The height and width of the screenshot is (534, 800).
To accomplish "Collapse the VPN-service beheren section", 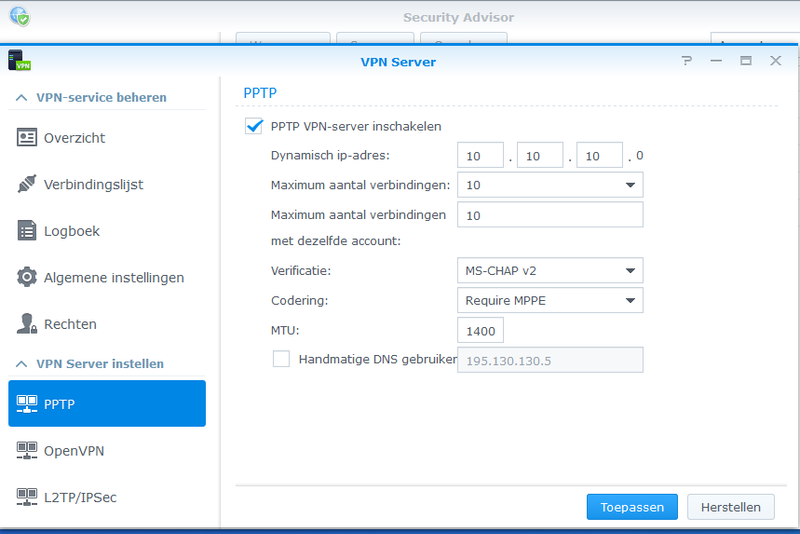I will coord(20,98).
